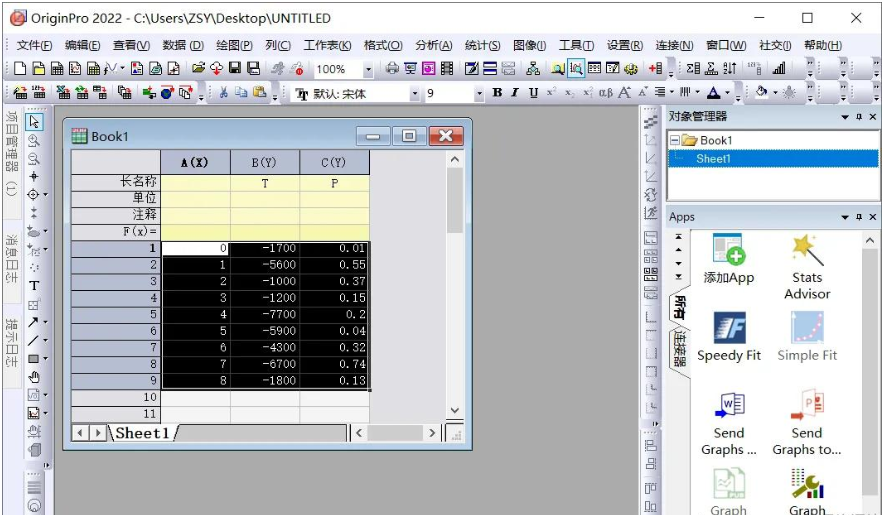Click the cell containing 0.74
This screenshot has width=886, height=515.
(334, 364)
